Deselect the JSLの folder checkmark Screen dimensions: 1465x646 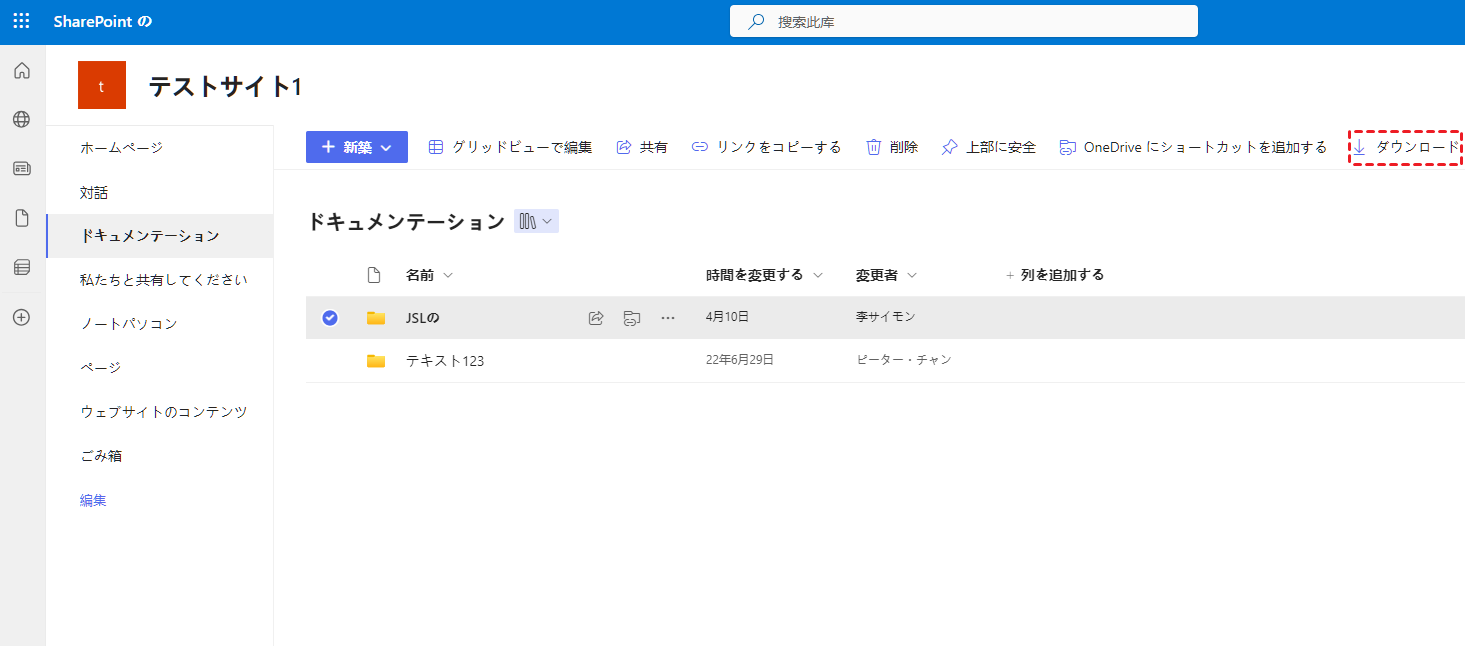330,318
